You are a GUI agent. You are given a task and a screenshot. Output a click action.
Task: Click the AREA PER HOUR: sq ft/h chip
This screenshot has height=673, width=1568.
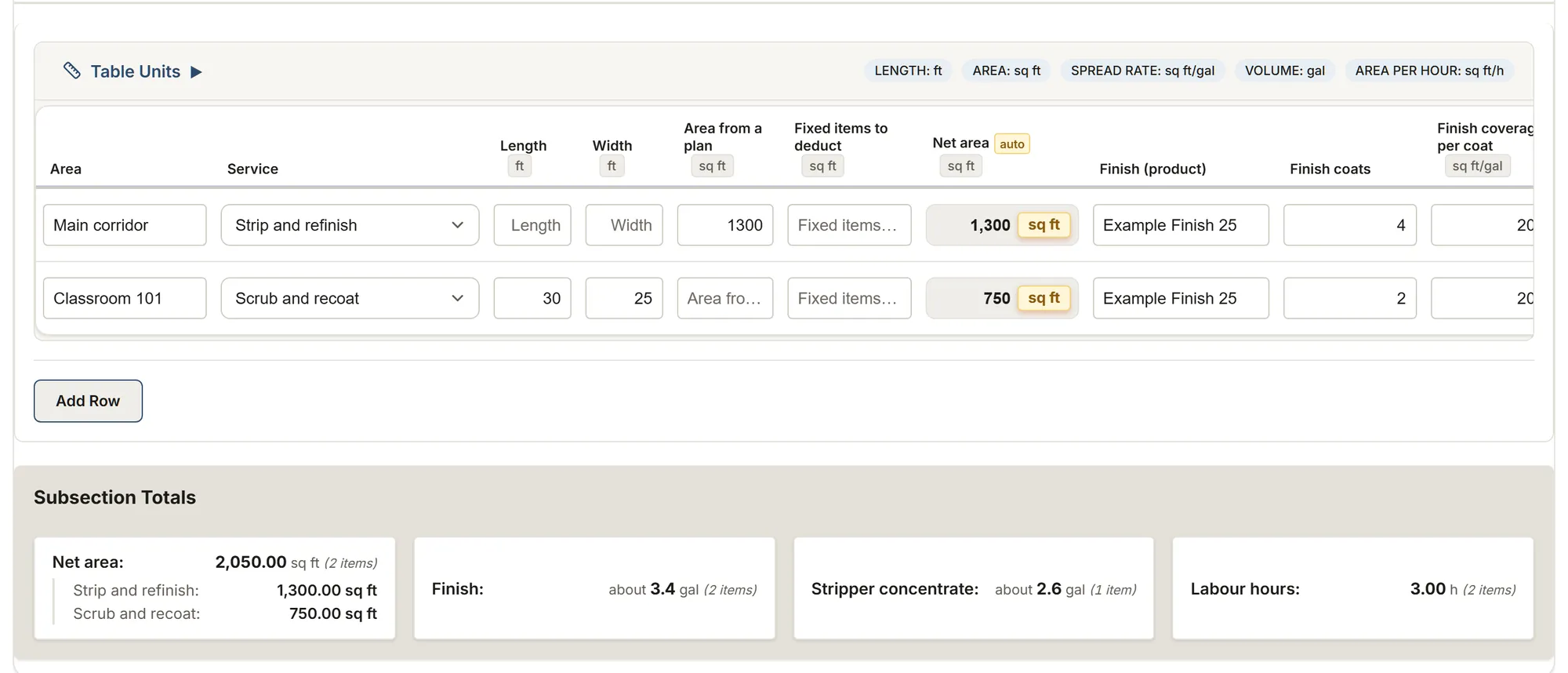(1429, 71)
